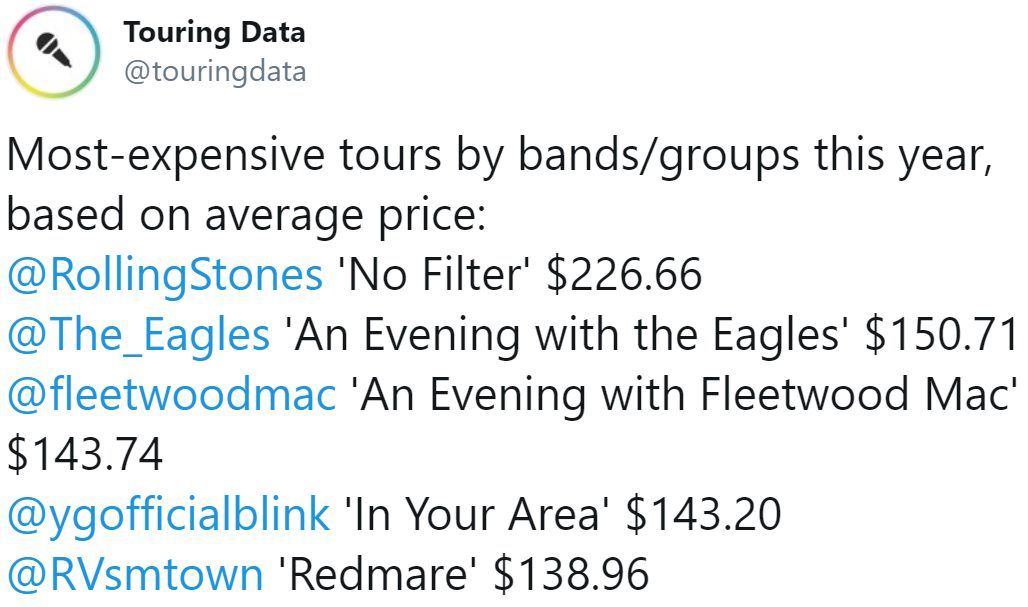Open the @RVsmtown mention link

click(x=135, y=574)
